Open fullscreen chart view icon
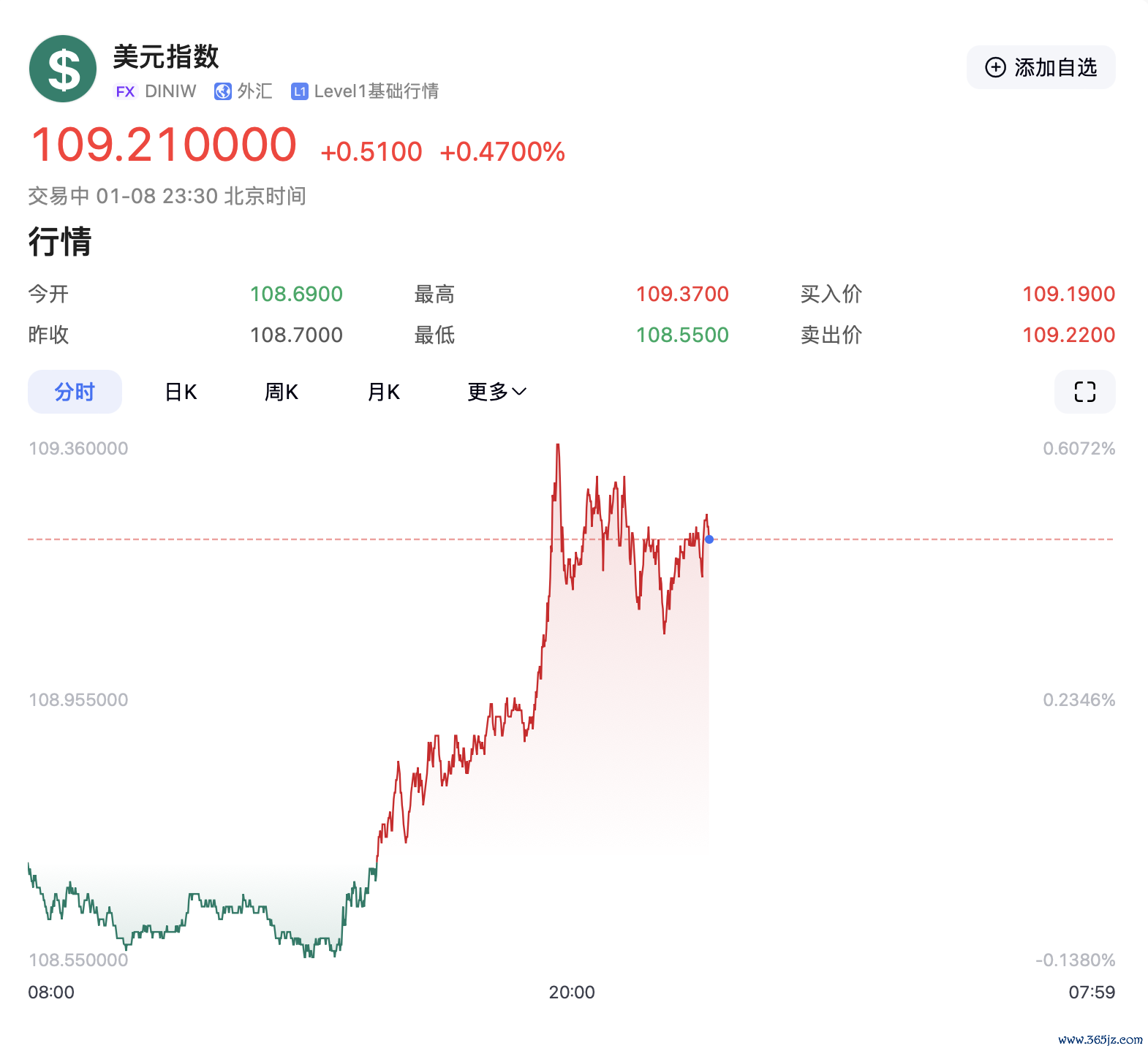The height and width of the screenshot is (1051, 1148). [1084, 392]
